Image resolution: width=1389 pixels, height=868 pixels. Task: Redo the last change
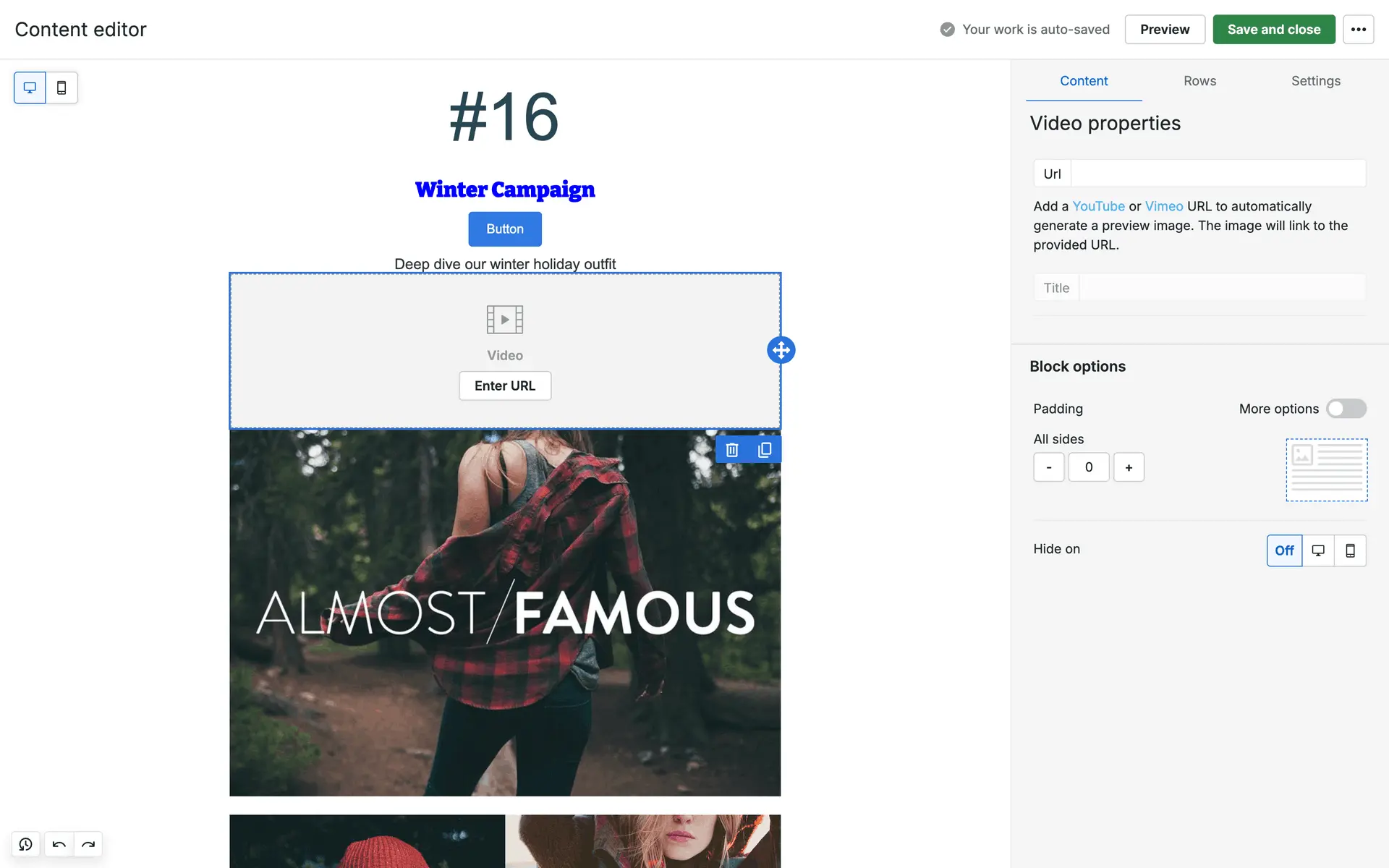88,844
